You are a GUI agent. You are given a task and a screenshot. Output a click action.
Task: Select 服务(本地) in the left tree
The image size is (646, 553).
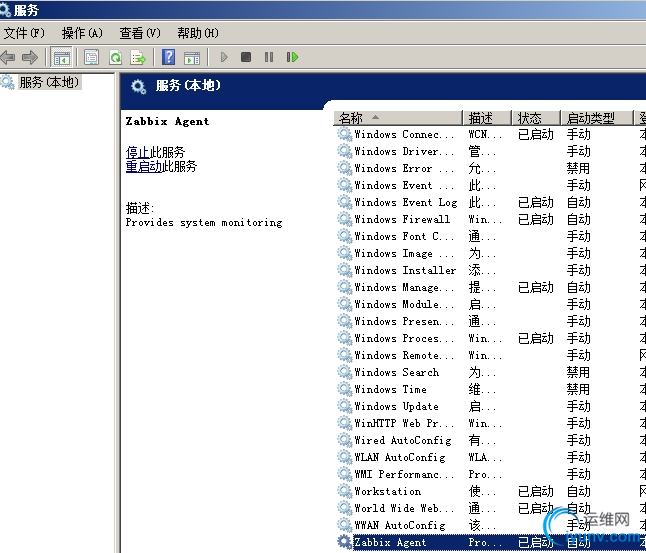pyautogui.click(x=49, y=82)
